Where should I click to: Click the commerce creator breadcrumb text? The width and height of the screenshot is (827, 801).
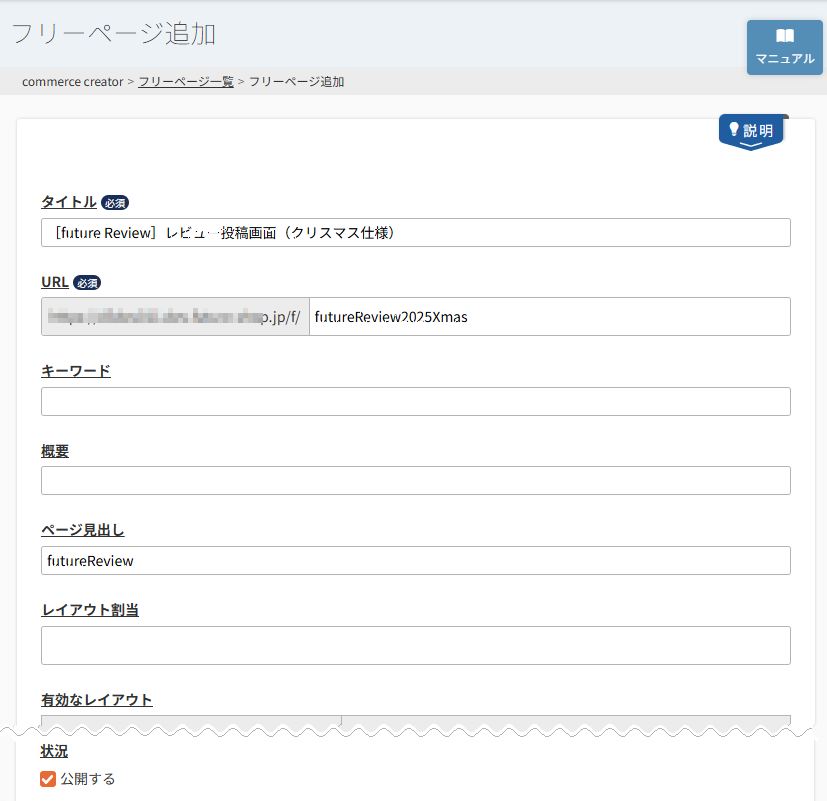click(x=72, y=82)
